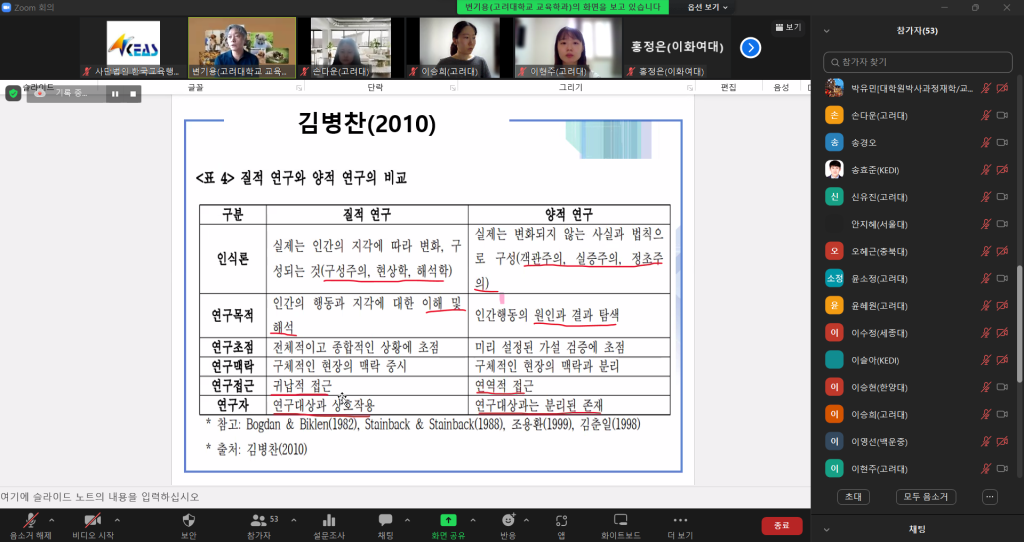
Task: Open the Participants (참가자) toolbar item
Action: [259, 521]
